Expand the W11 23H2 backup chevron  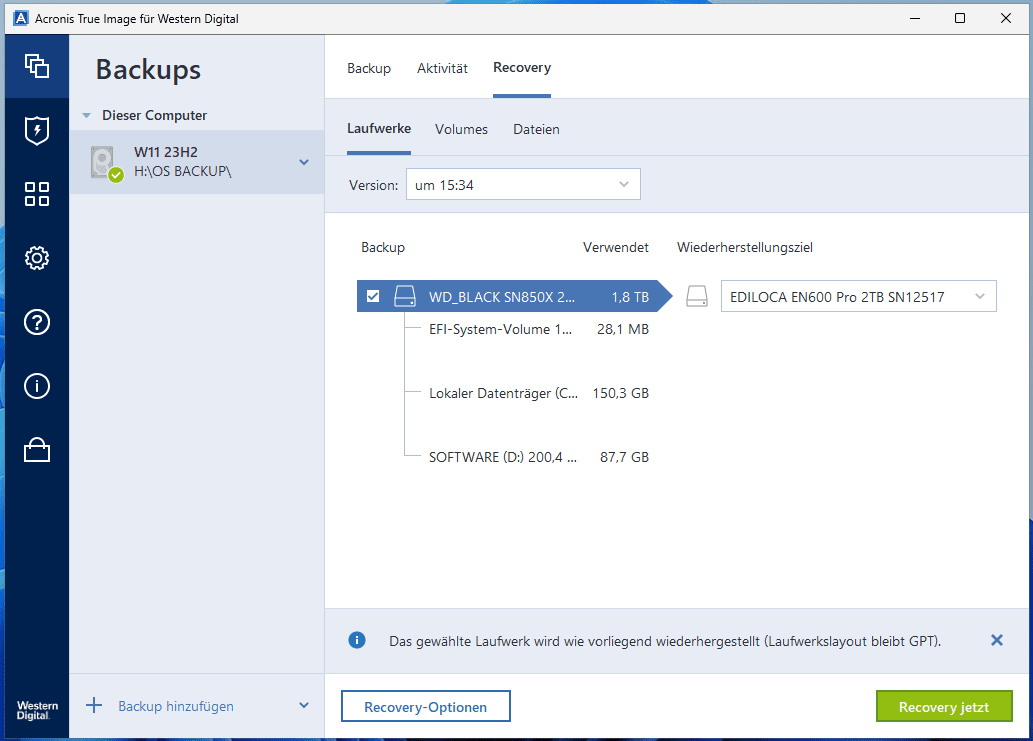click(x=304, y=162)
